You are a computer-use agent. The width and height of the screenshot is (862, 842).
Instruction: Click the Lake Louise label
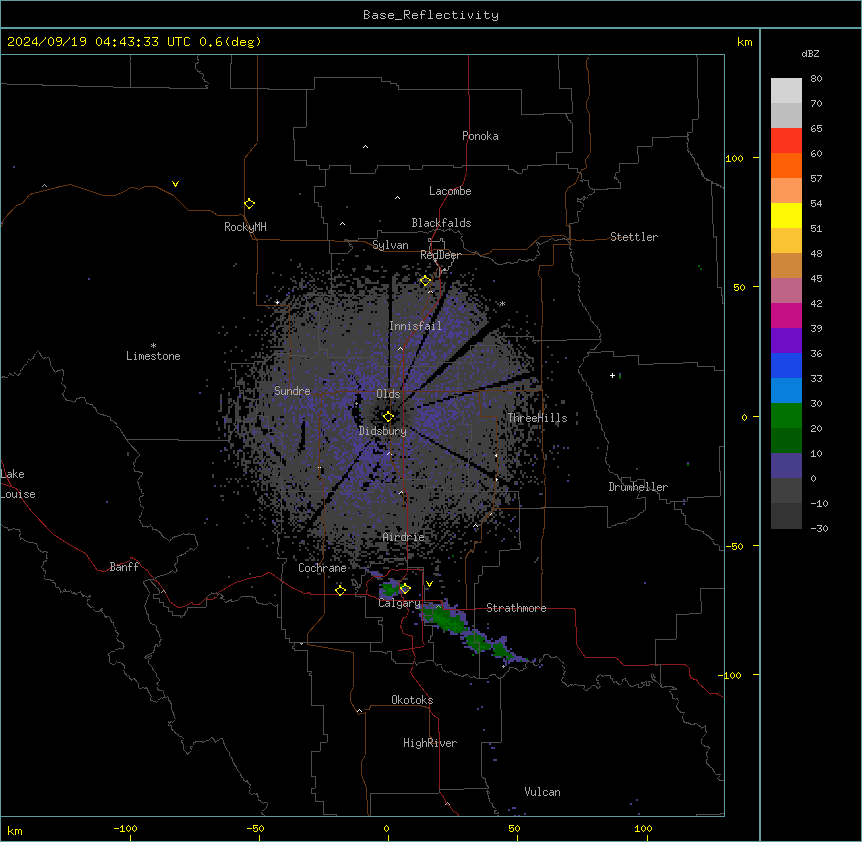point(18,484)
